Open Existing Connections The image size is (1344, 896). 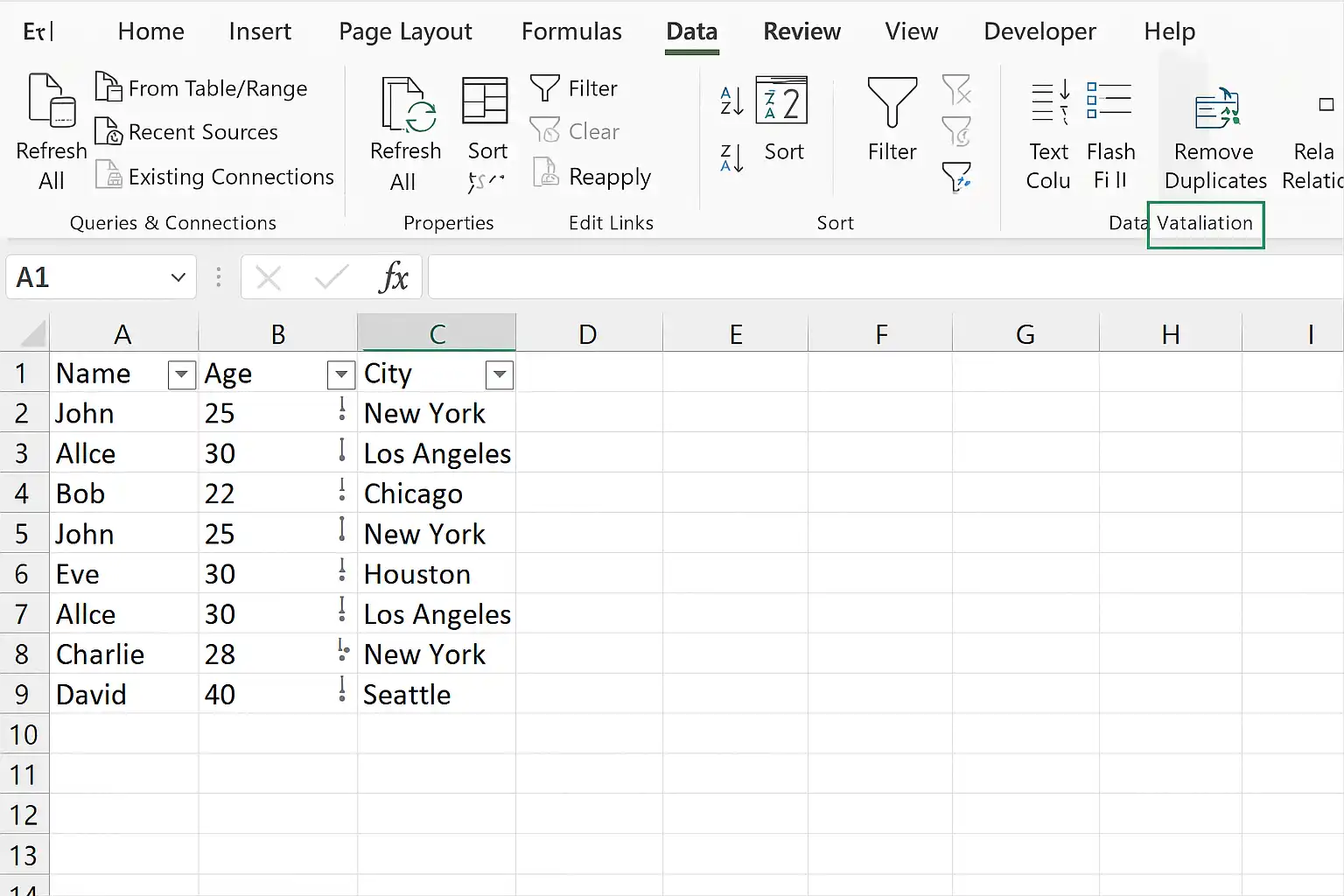tap(214, 176)
